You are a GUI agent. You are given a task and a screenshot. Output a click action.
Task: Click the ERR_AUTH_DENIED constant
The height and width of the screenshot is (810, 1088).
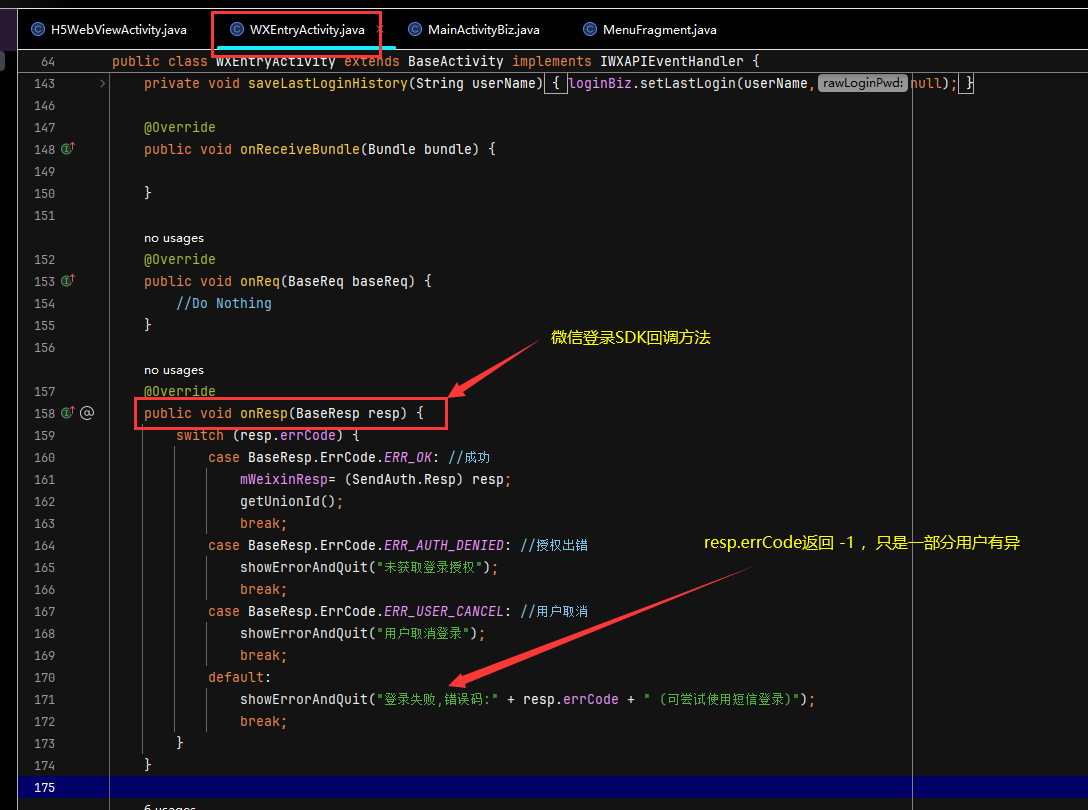(x=444, y=546)
